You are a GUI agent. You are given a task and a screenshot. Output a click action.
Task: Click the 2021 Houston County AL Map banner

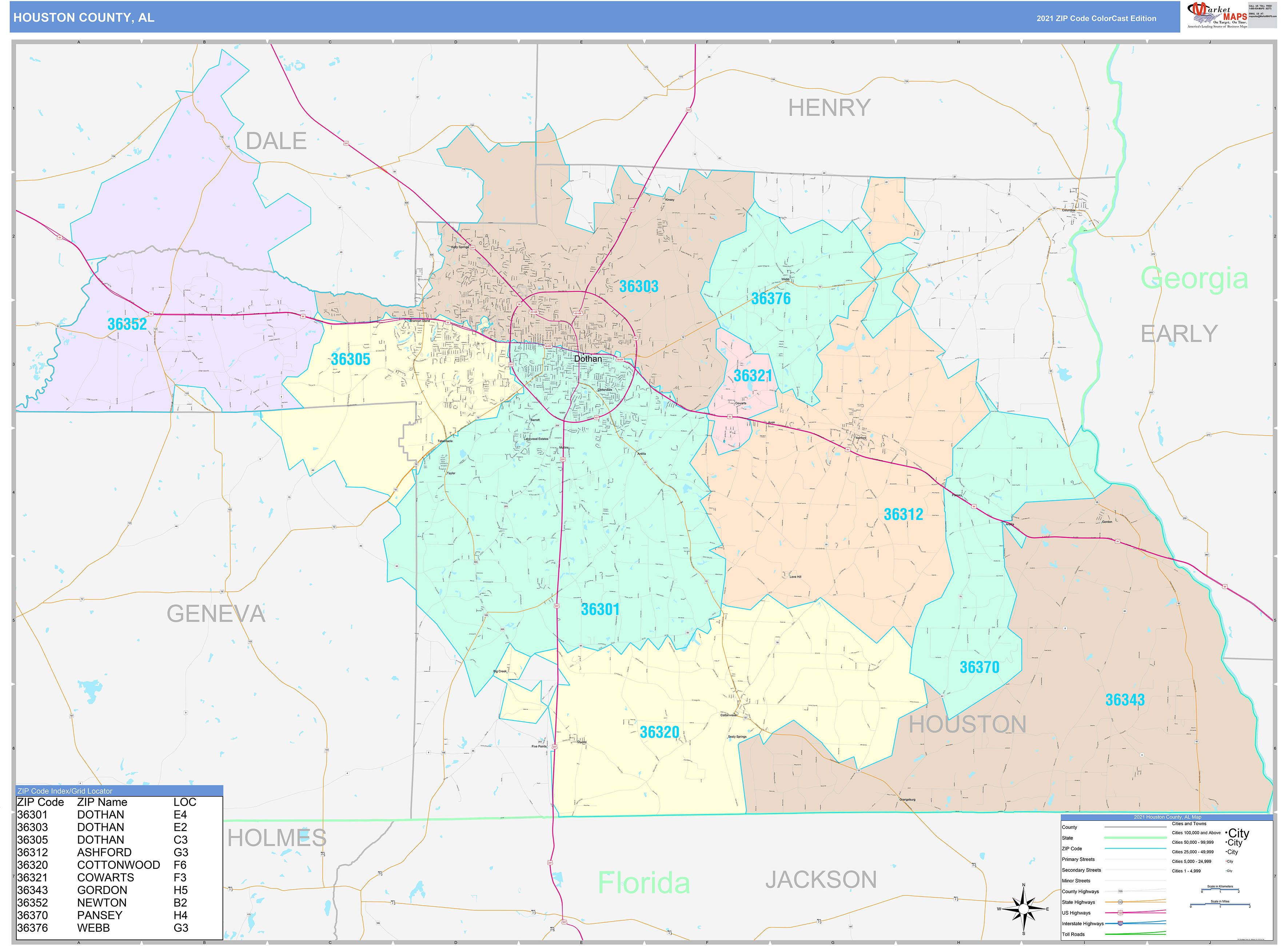(x=1168, y=817)
